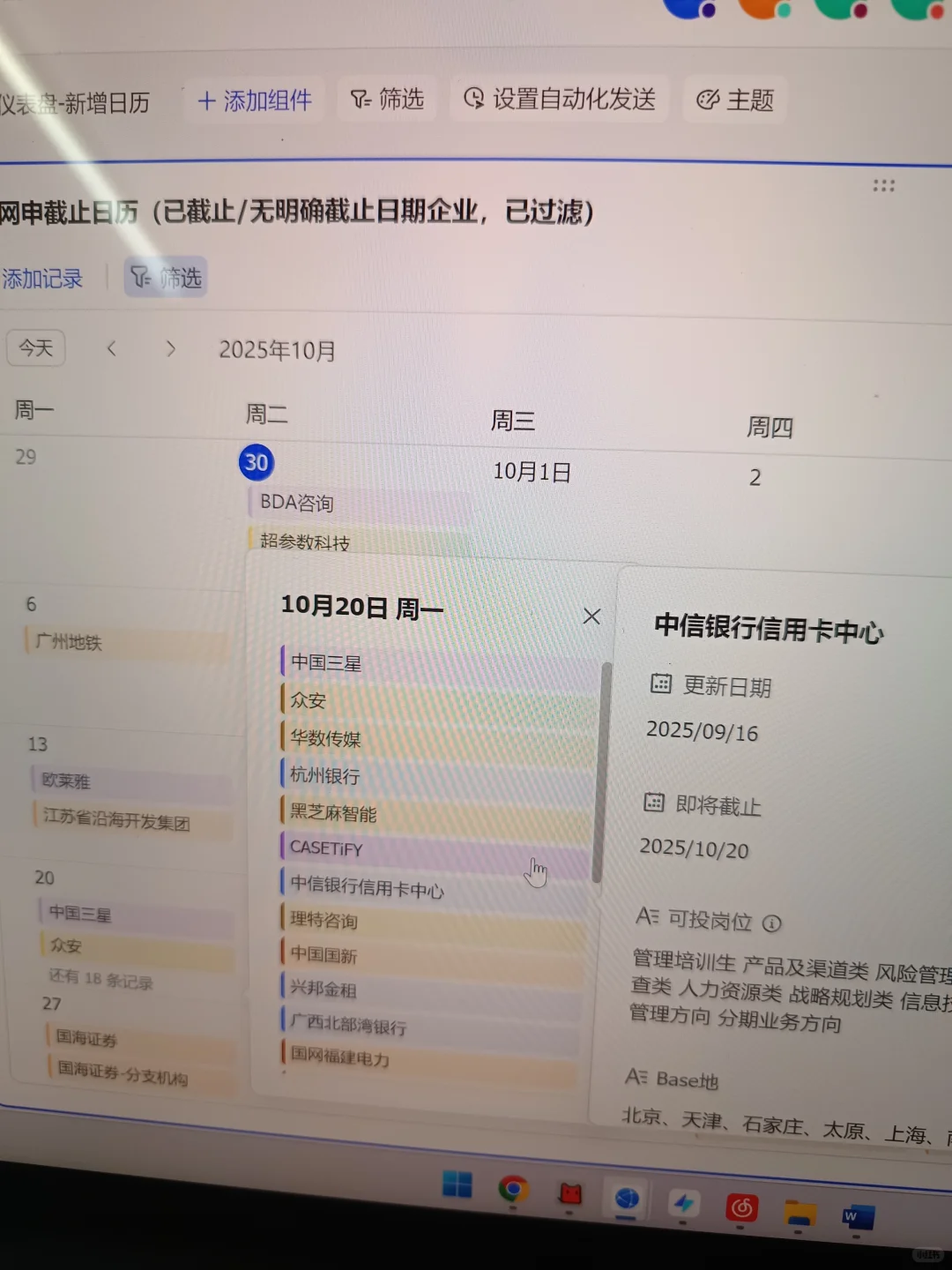Toggle the highlighted 筛选 filter under title
The image size is (952, 1270).
(166, 278)
